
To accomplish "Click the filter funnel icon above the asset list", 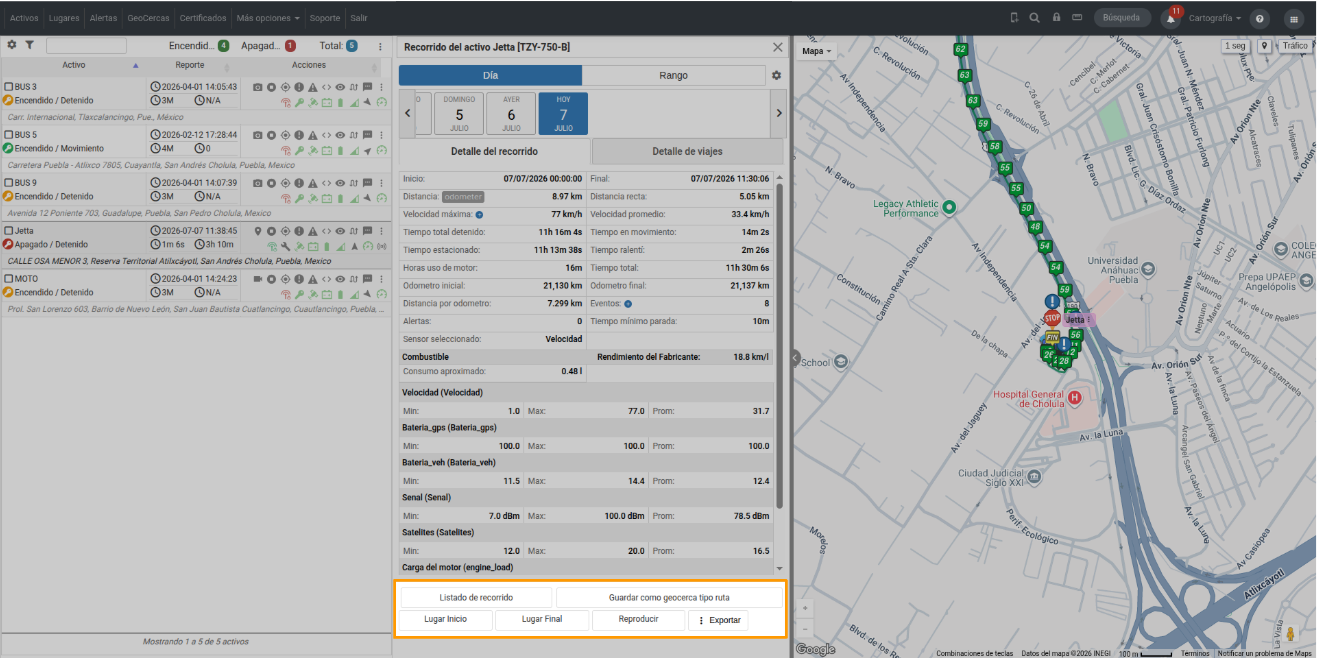I will 30,45.
